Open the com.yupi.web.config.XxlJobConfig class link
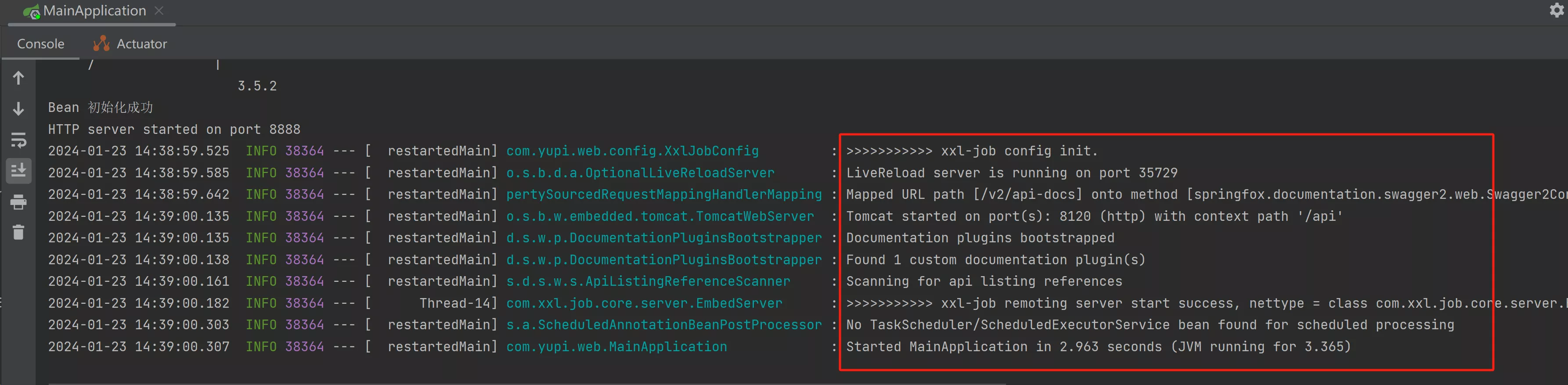The height and width of the screenshot is (385, 1568). pyautogui.click(x=632, y=151)
